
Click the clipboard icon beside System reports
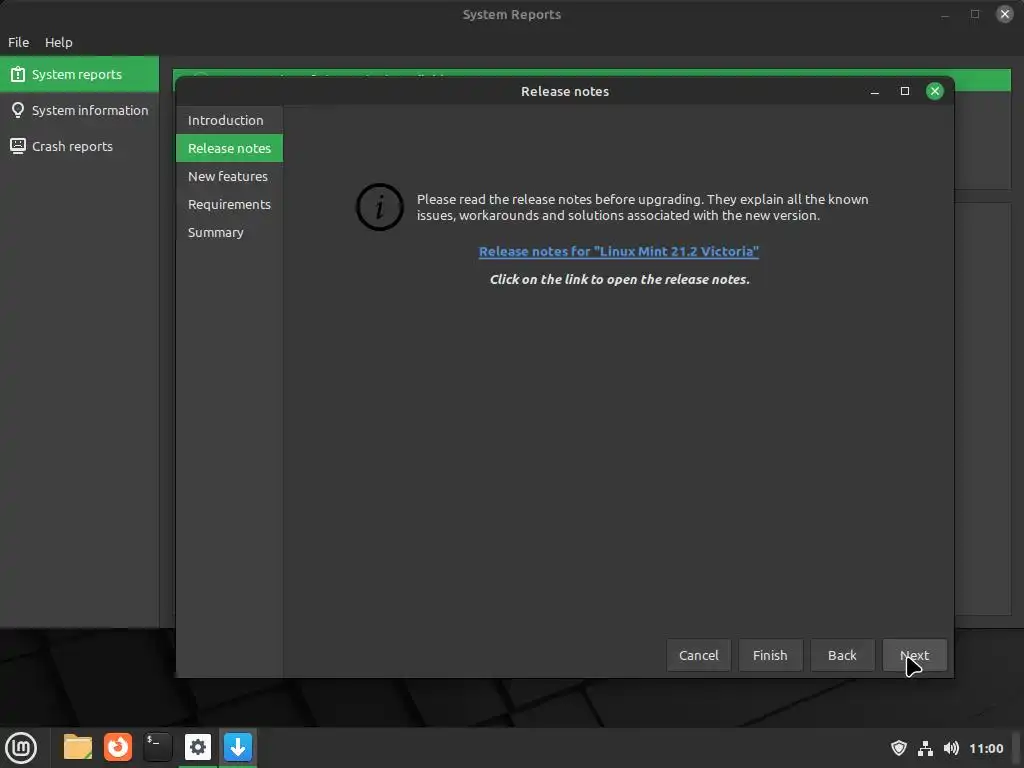pyautogui.click(x=18, y=74)
